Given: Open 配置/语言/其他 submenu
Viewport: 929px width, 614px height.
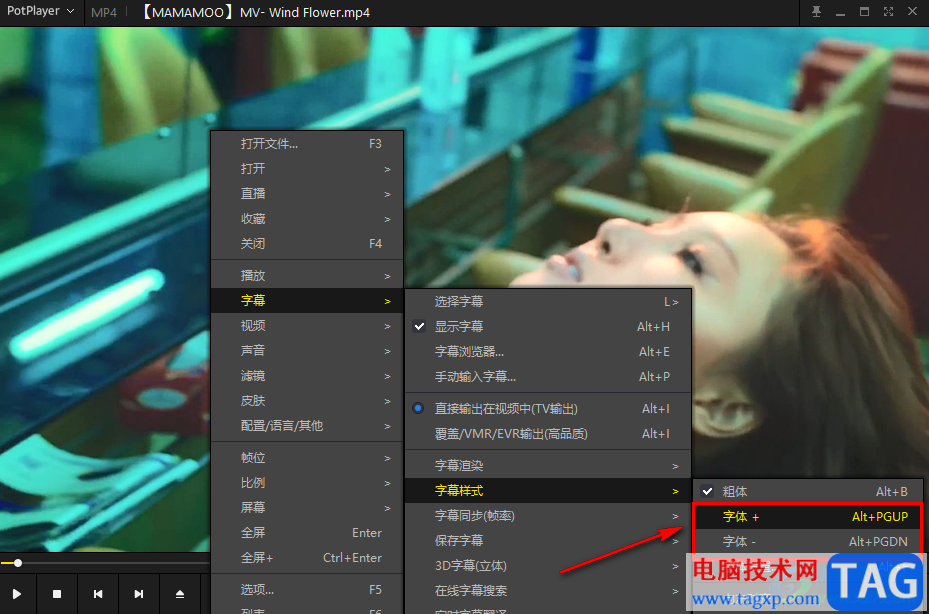Looking at the screenshot, I should [307, 426].
